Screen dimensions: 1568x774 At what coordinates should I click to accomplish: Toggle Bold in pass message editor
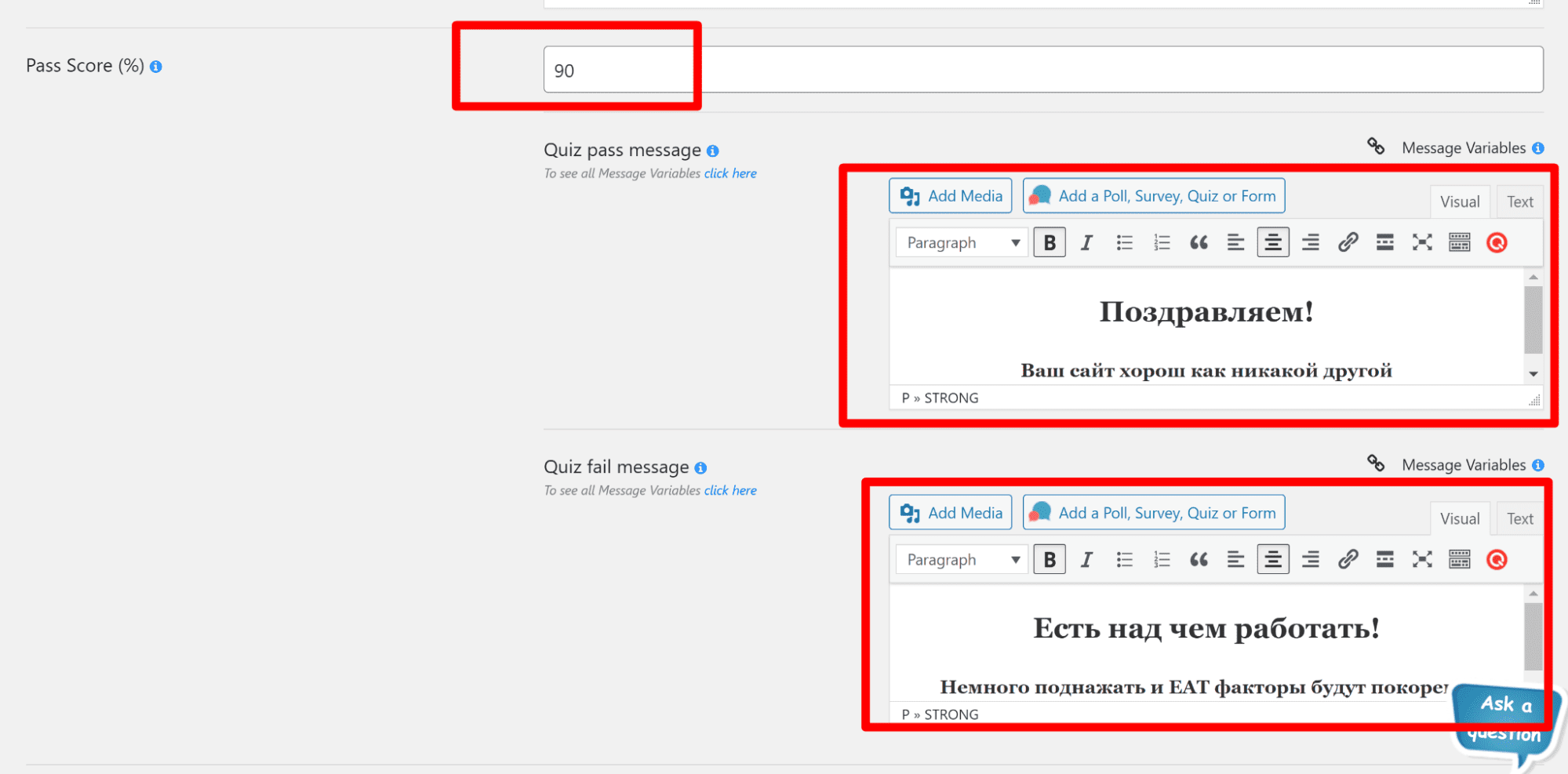pyautogui.click(x=1049, y=243)
